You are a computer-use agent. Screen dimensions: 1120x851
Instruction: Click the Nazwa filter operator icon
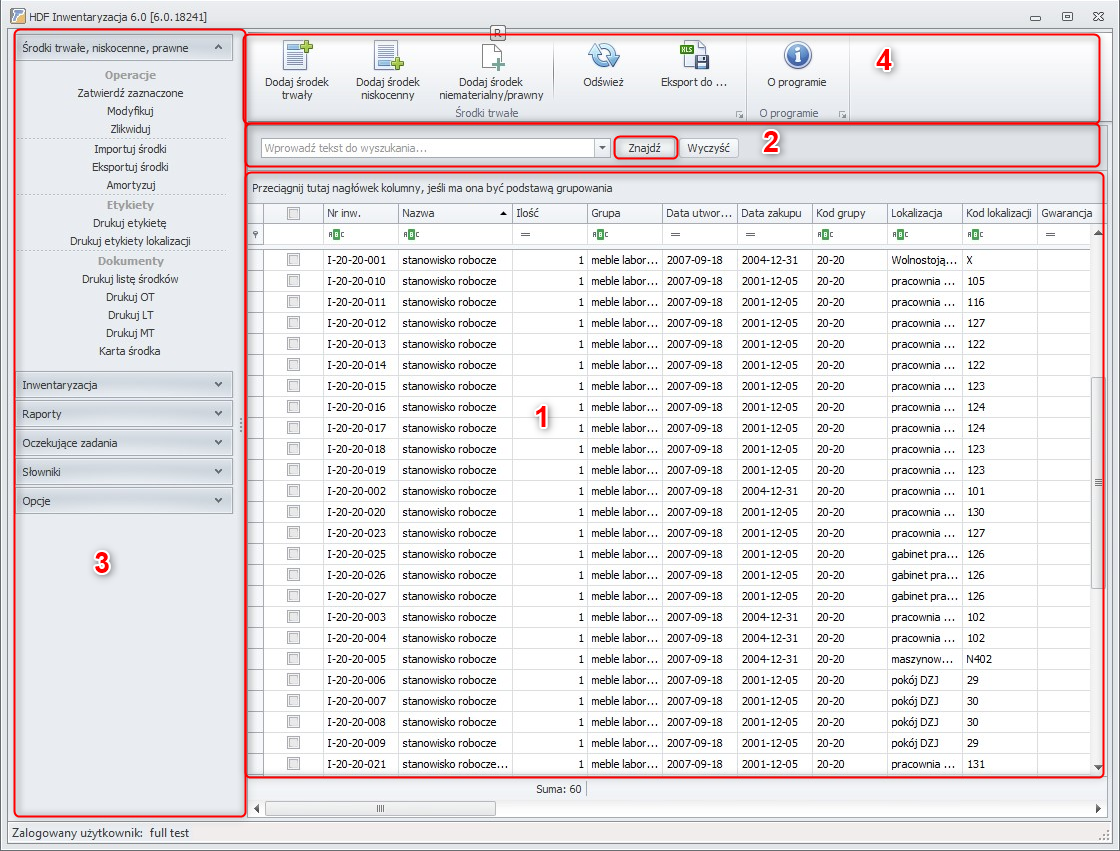pos(411,234)
